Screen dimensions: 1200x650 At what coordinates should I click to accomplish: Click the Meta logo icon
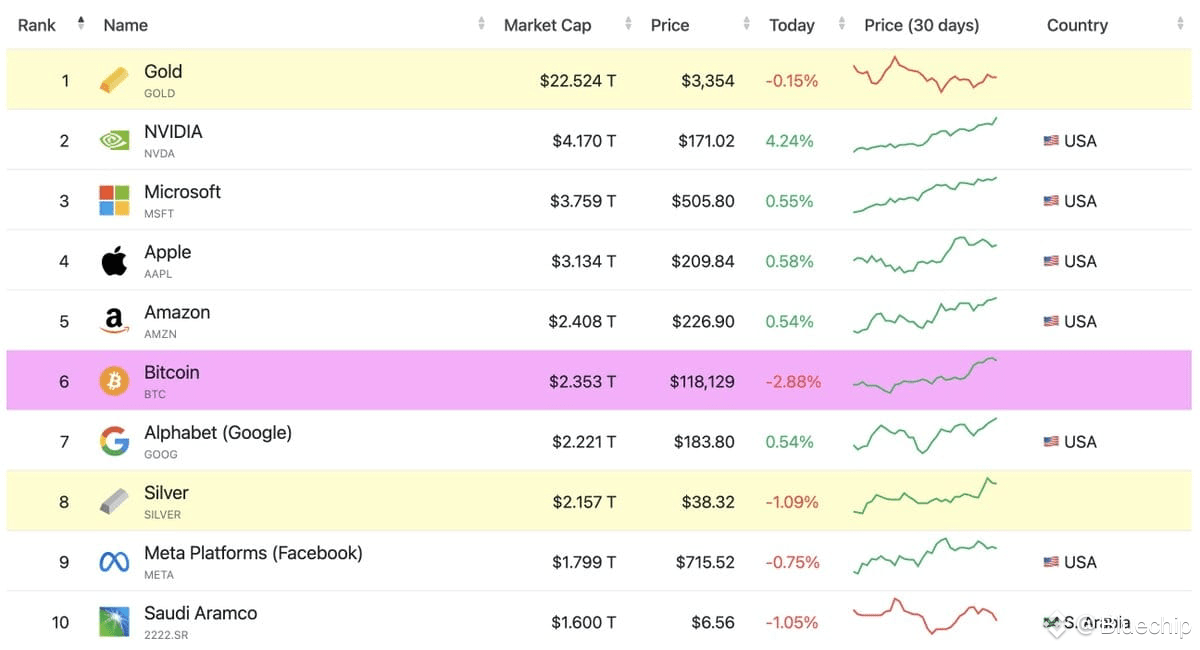(114, 562)
